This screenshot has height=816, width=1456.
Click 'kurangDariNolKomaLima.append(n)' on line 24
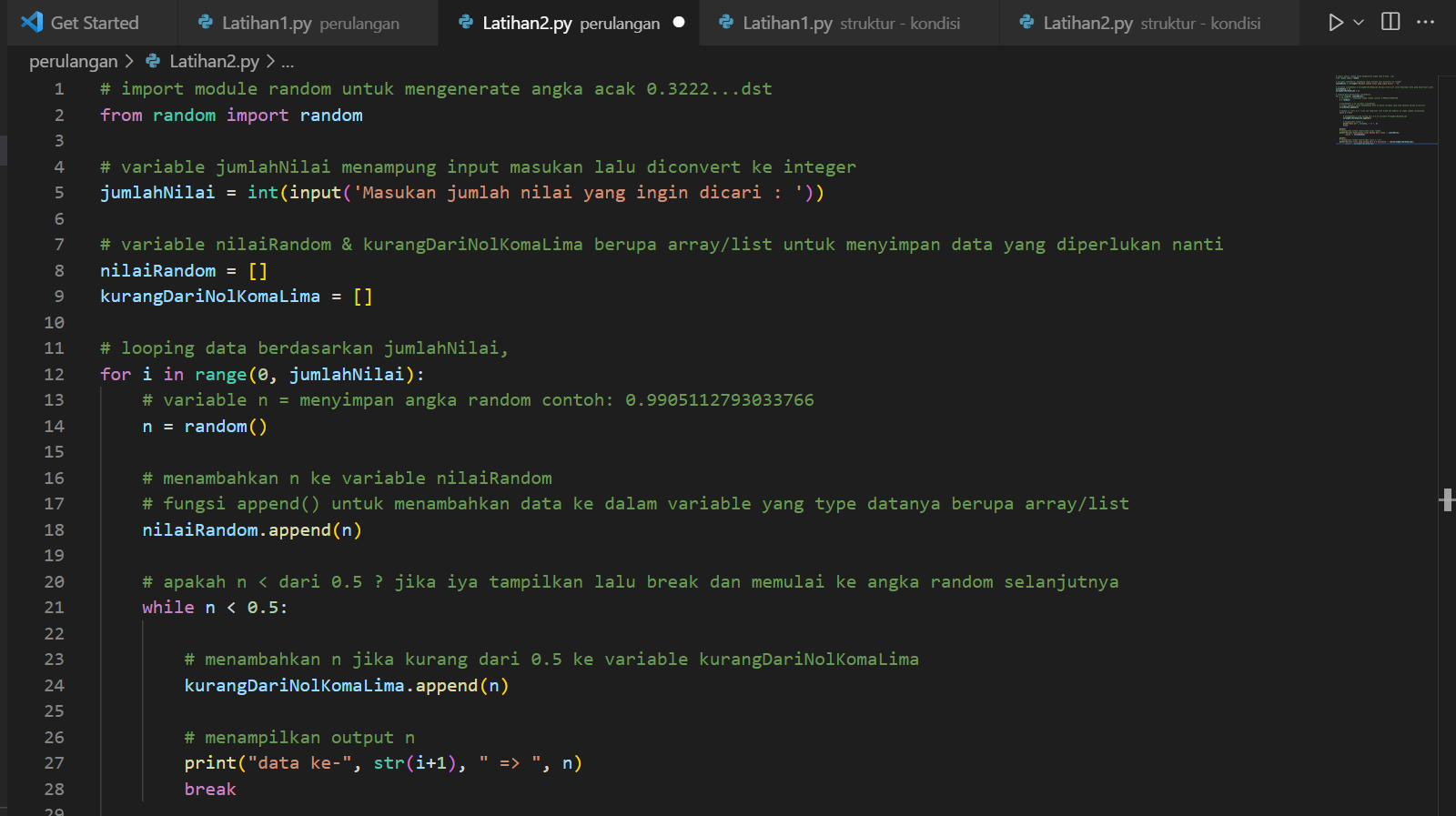[x=347, y=686]
